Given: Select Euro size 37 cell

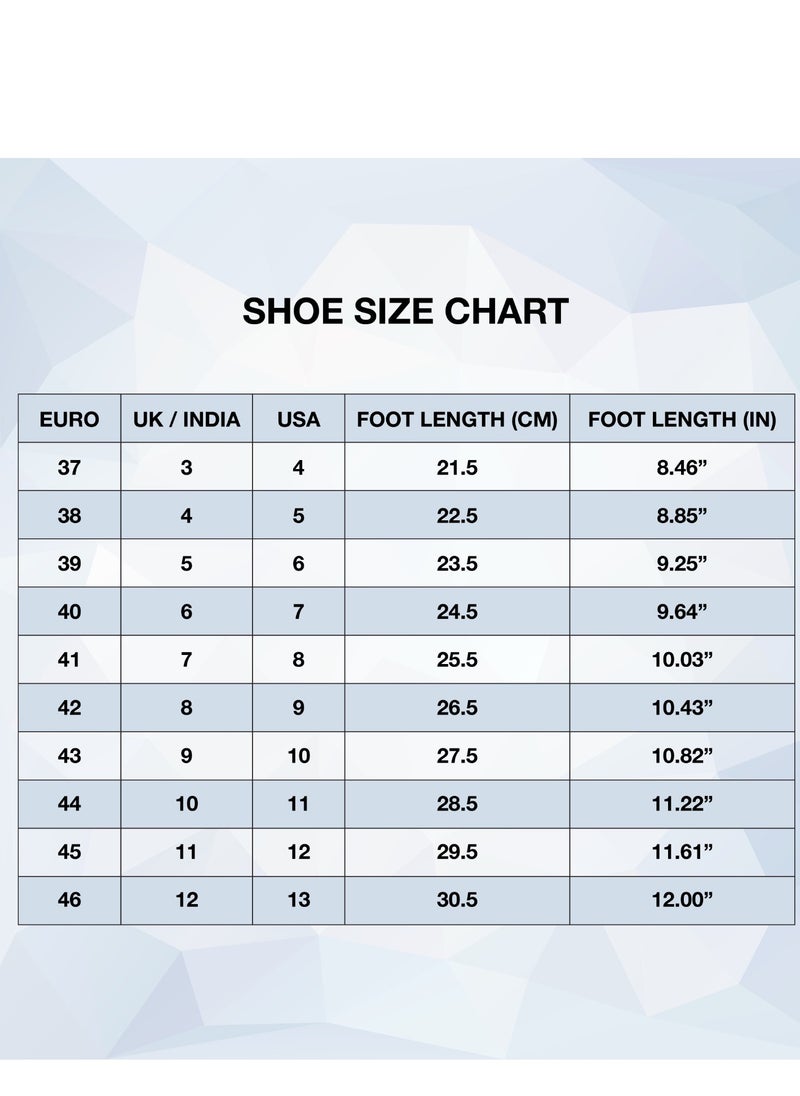Looking at the screenshot, I should point(69,467).
